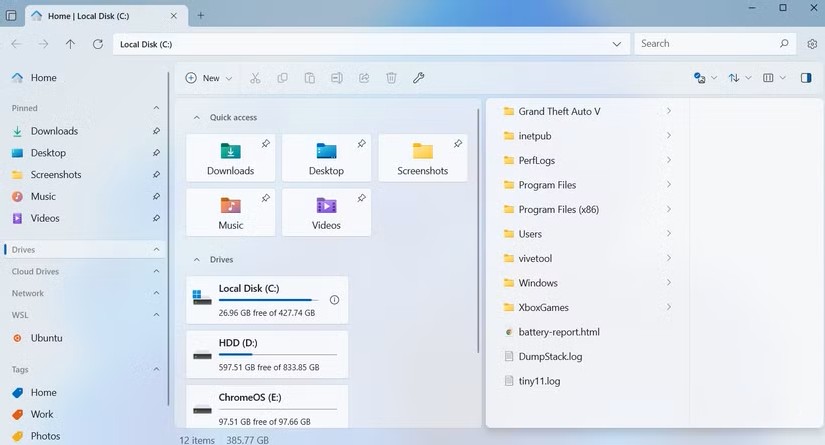Open the Videos quick access tile
The height and width of the screenshot is (445, 825).
[326, 213]
